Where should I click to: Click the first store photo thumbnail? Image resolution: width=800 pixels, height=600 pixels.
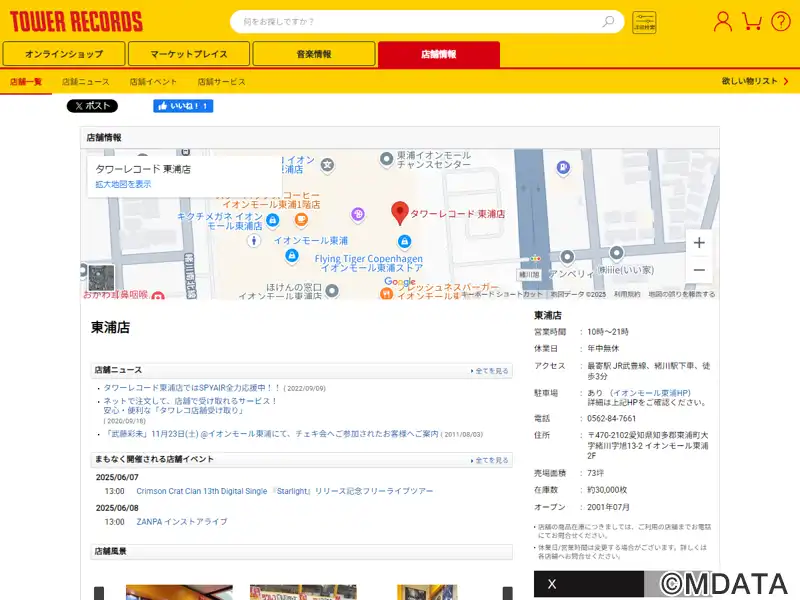179,592
